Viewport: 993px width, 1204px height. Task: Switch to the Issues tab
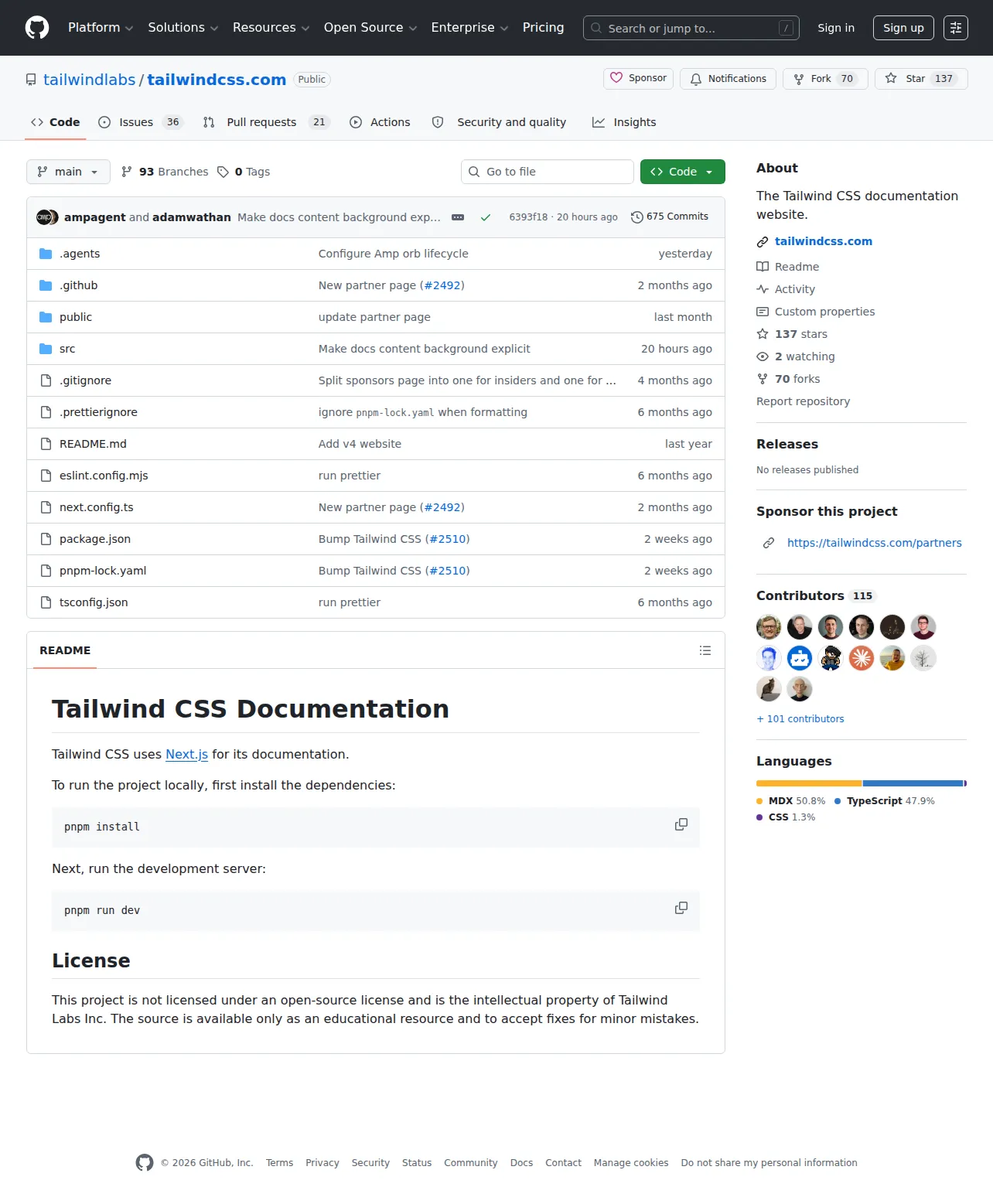(140, 122)
